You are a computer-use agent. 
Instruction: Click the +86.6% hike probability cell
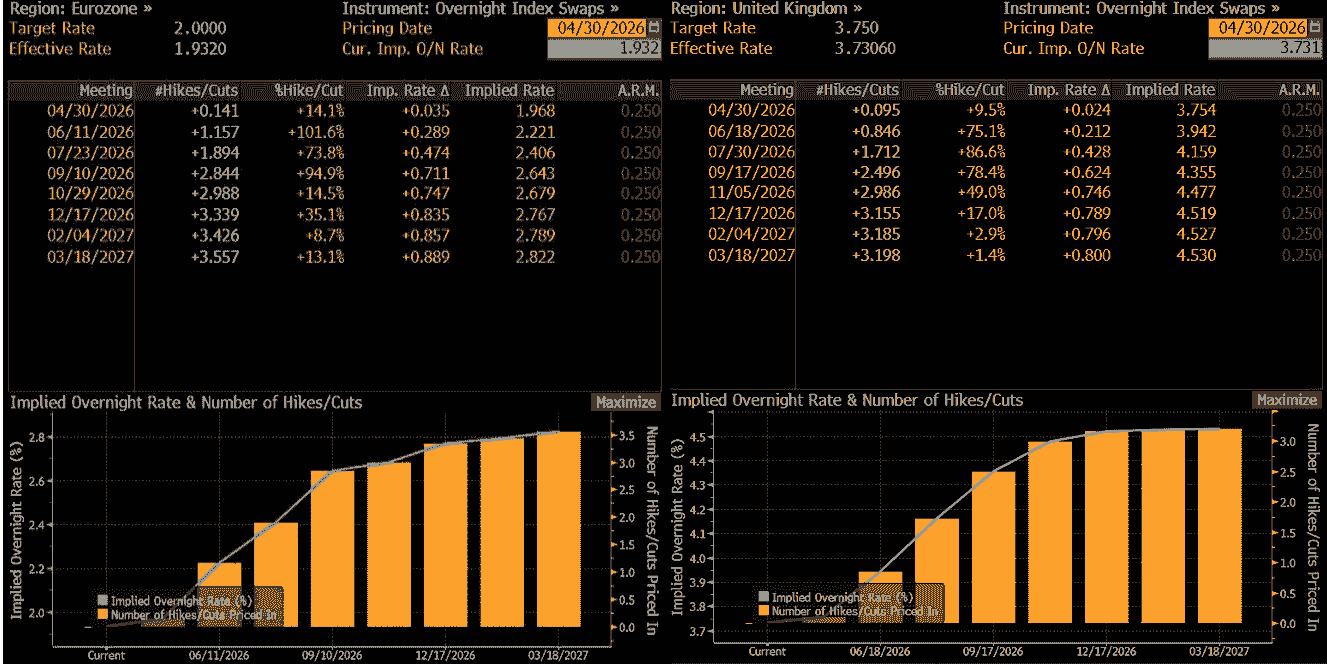pos(981,152)
